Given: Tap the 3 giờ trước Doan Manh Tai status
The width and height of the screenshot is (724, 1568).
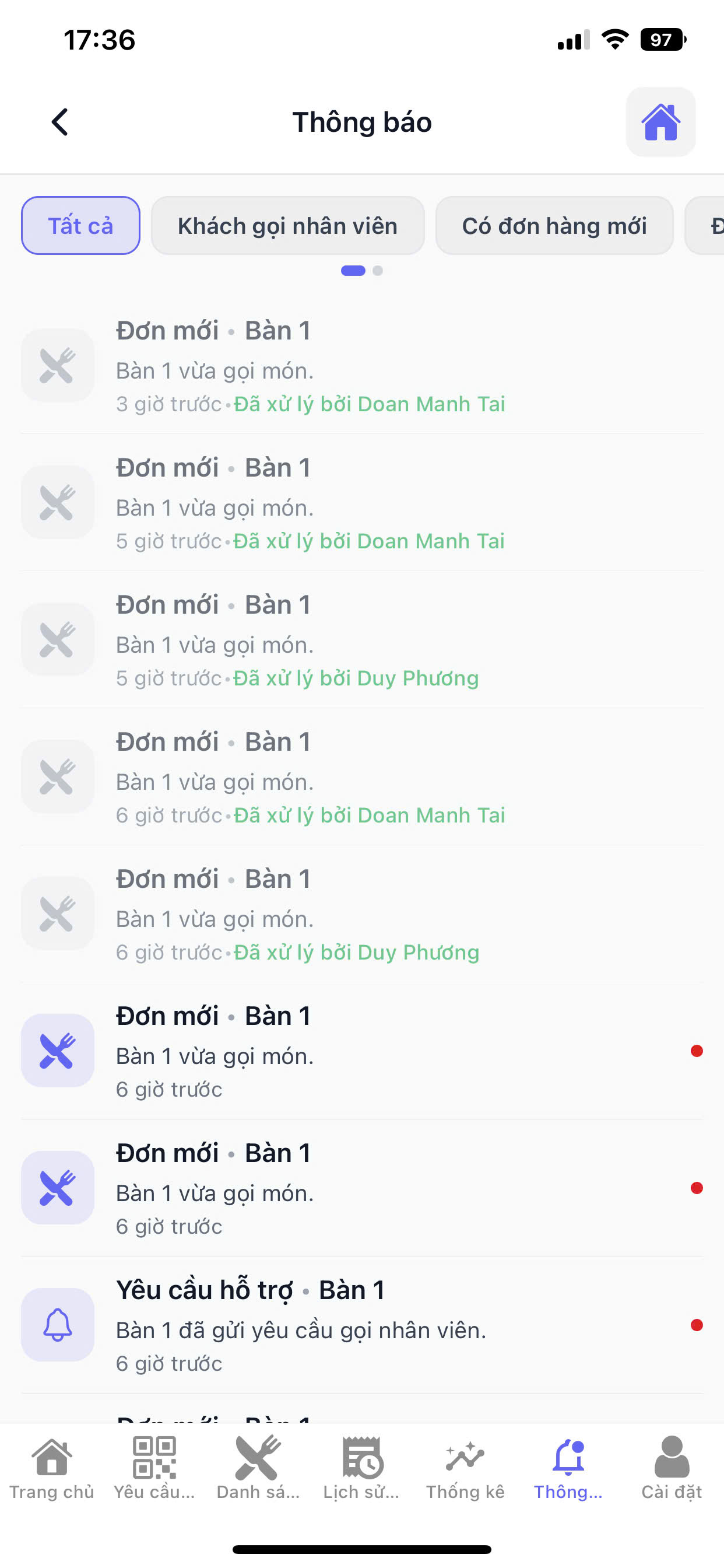Looking at the screenshot, I should point(370,404).
